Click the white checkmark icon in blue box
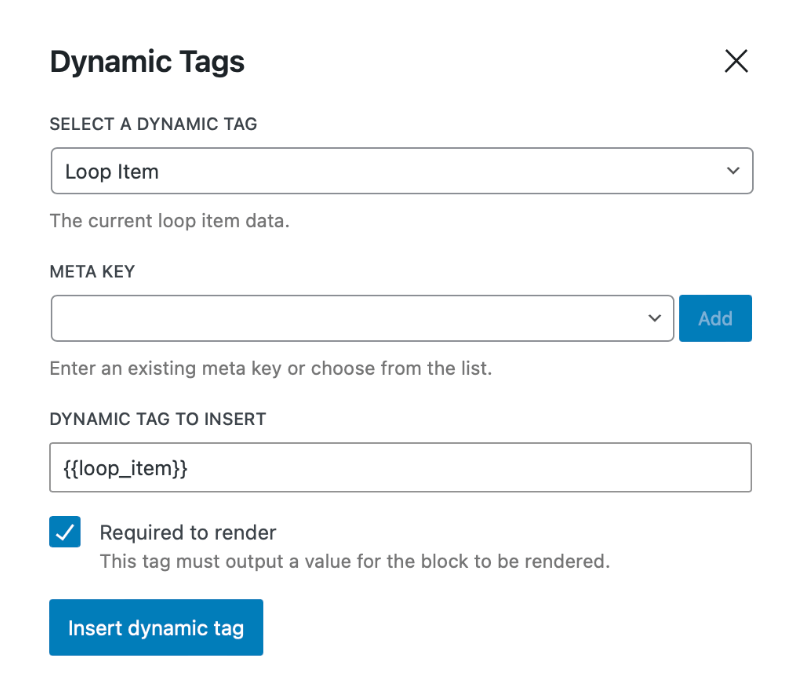 (65, 532)
